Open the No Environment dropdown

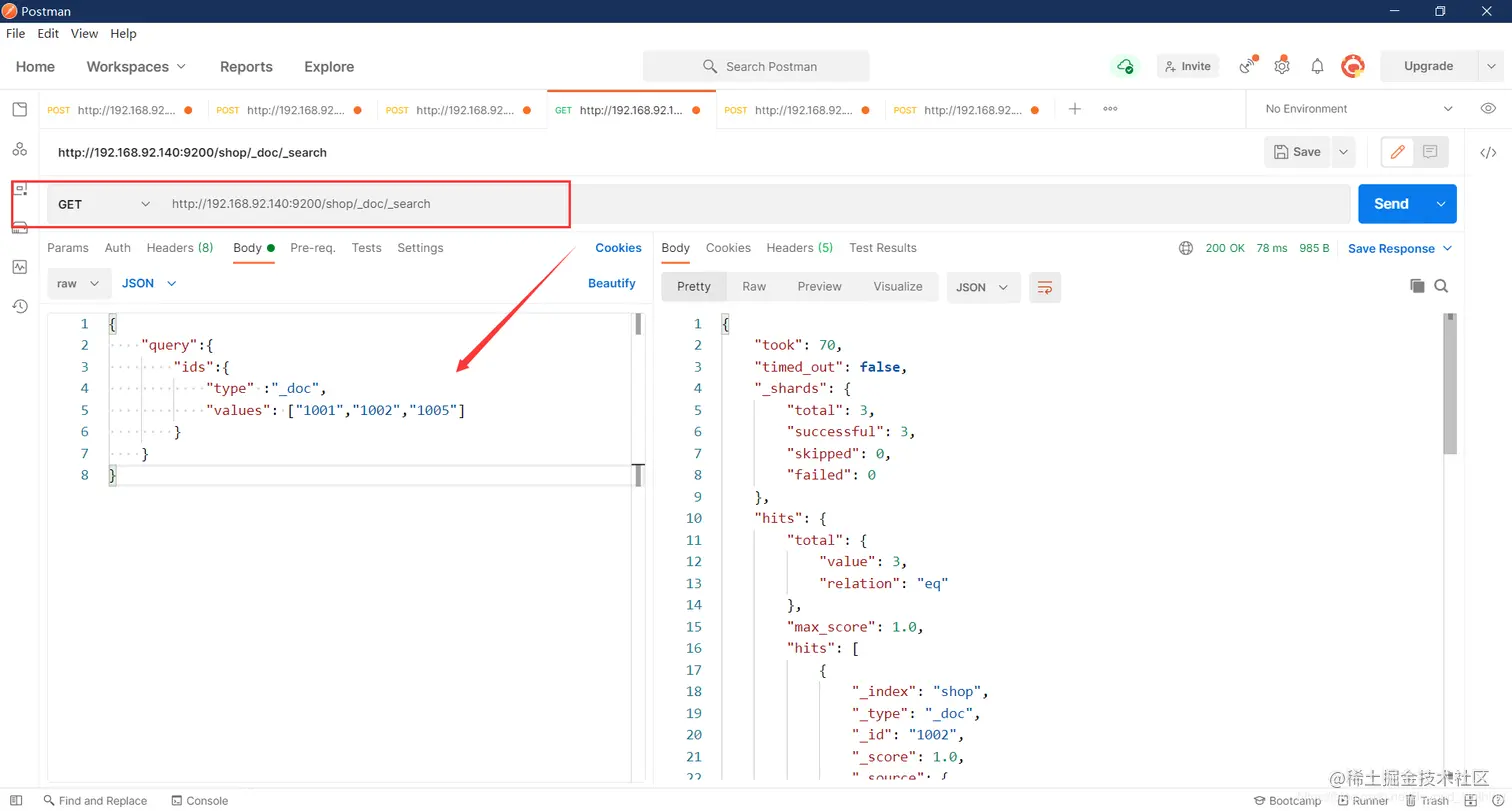click(1359, 108)
